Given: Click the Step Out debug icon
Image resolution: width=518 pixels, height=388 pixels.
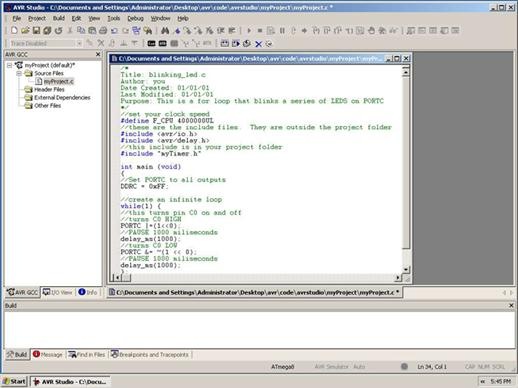Looking at the screenshot, I should [x=338, y=30].
